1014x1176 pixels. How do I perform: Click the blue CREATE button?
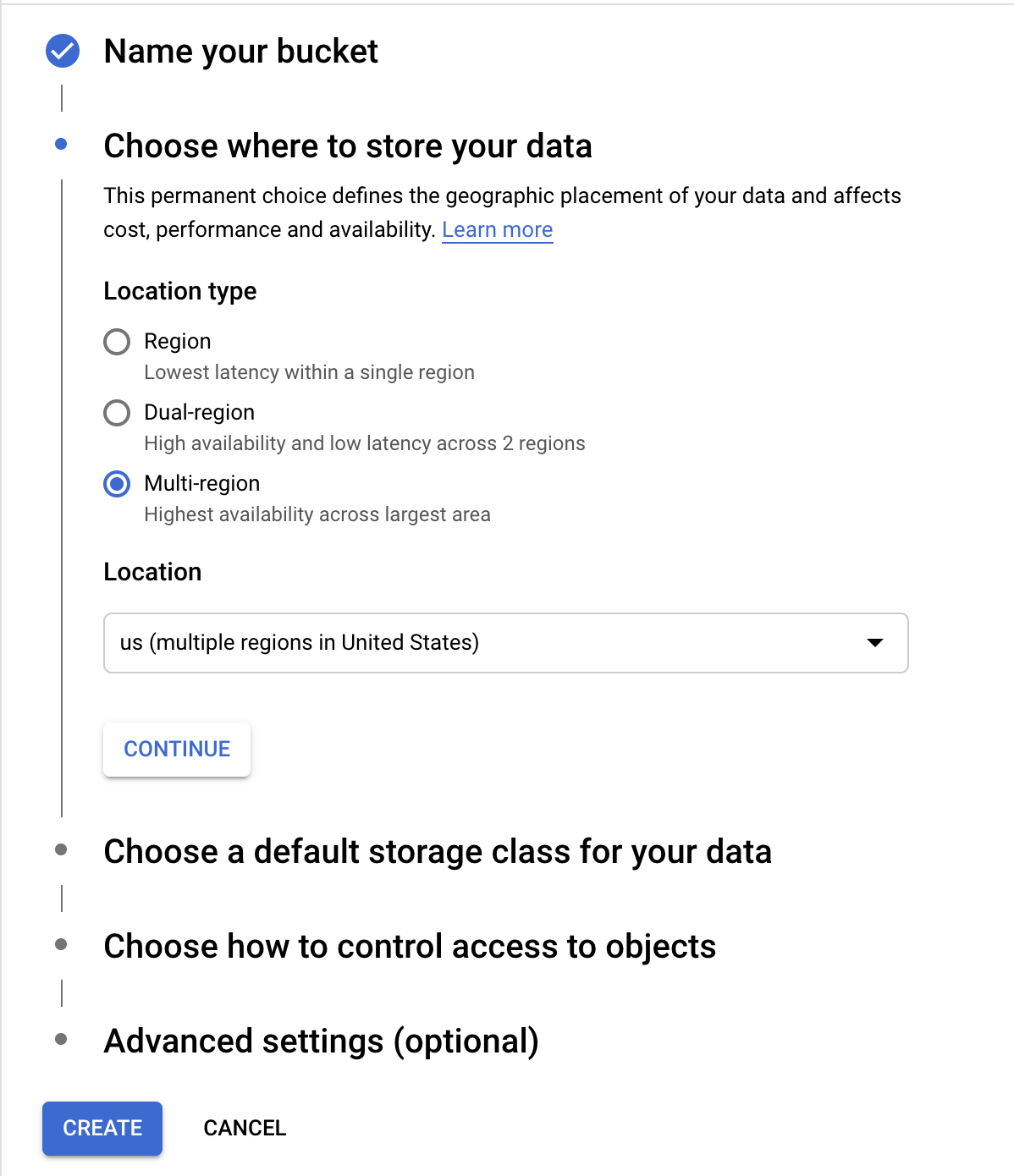[102, 1128]
